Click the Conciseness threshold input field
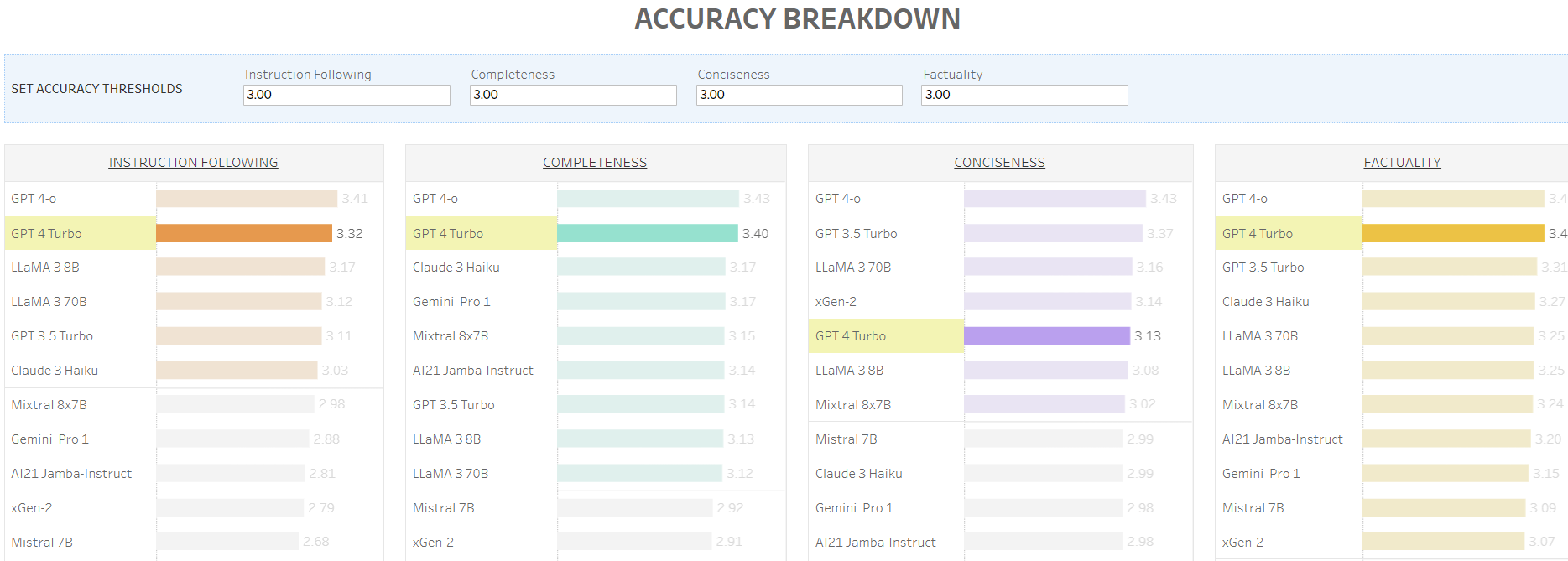The image size is (1568, 561). point(800,95)
